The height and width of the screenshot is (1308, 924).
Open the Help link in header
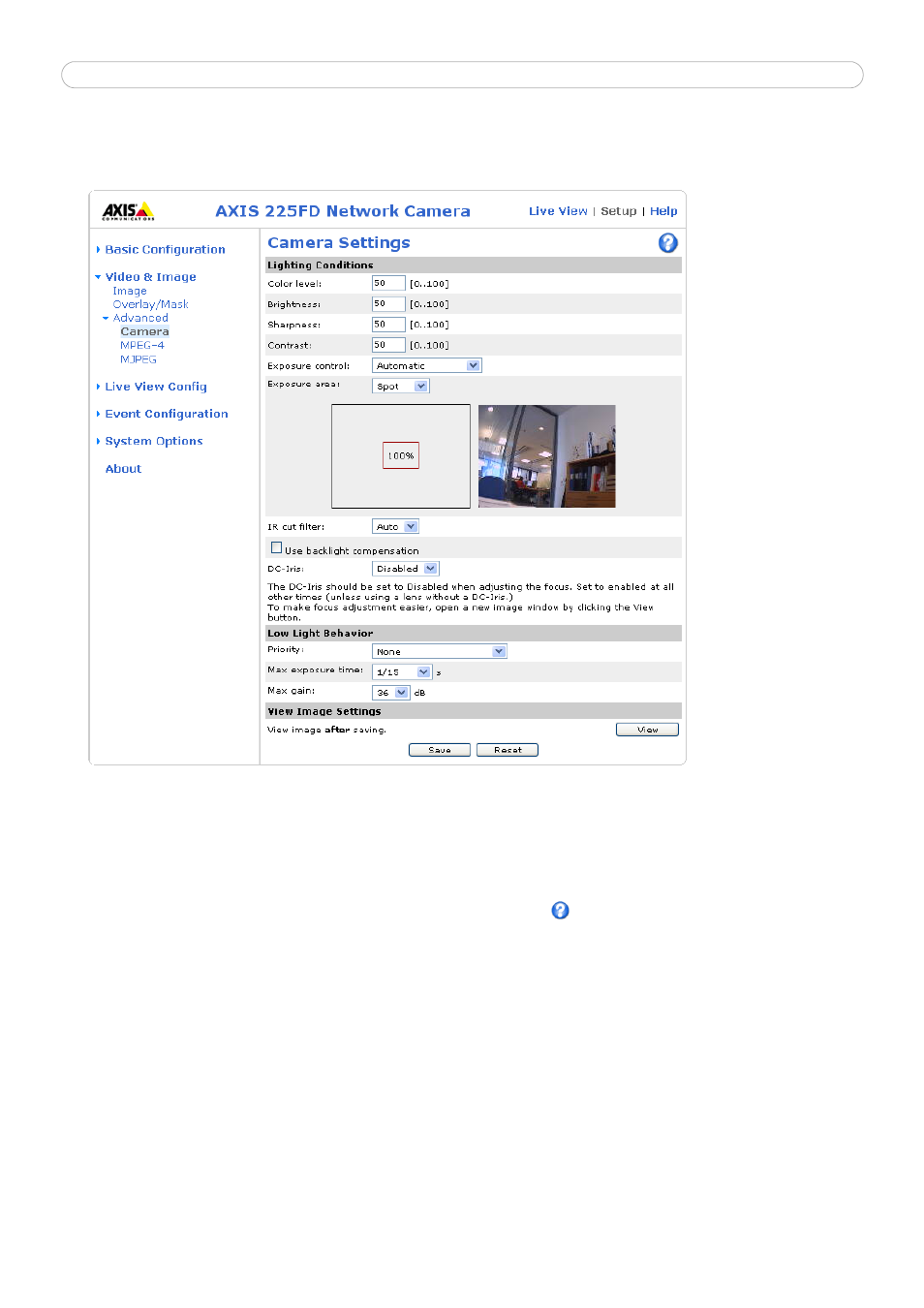pyautogui.click(x=663, y=211)
